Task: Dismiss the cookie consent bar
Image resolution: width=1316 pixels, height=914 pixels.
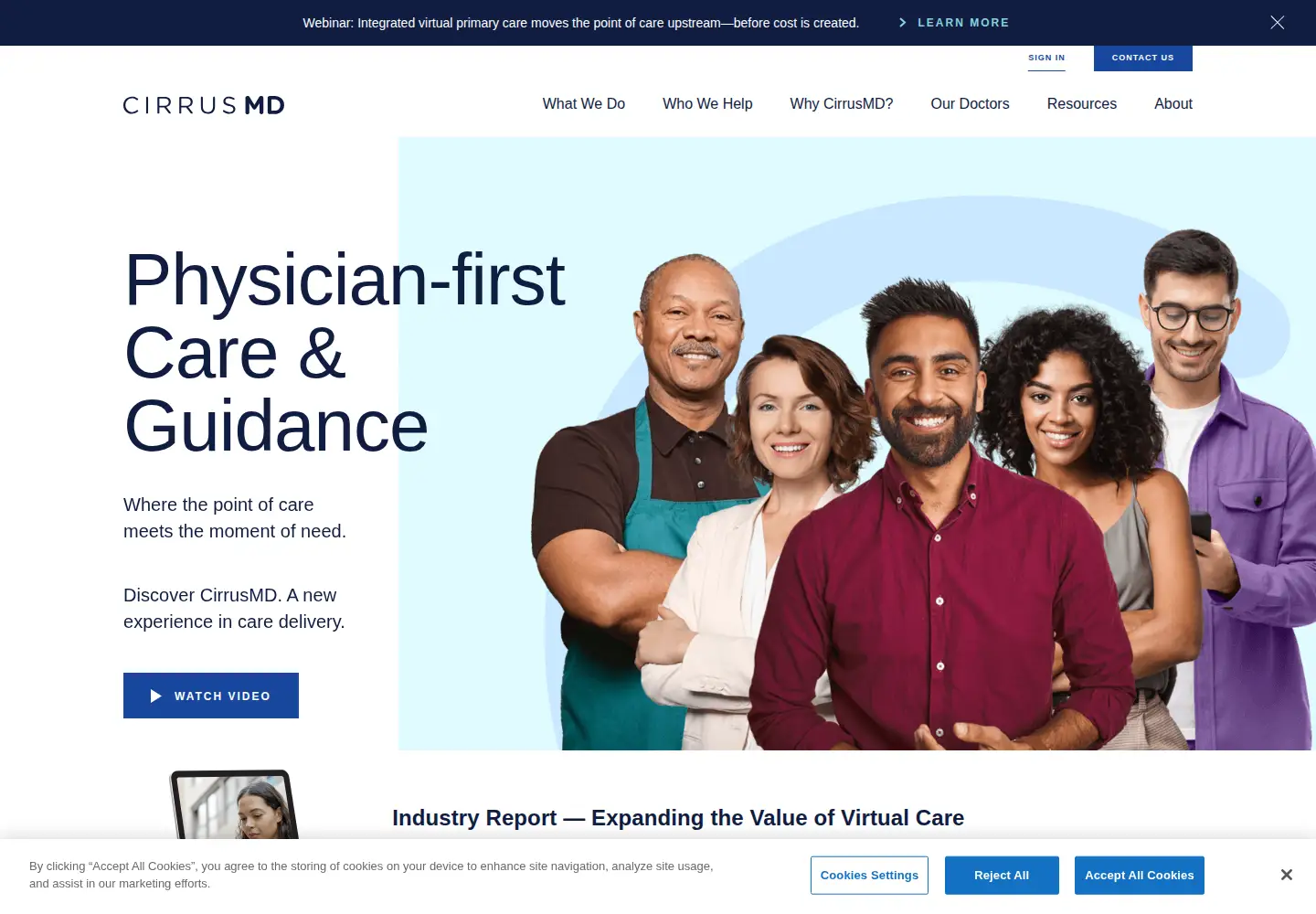Action: tap(1286, 876)
